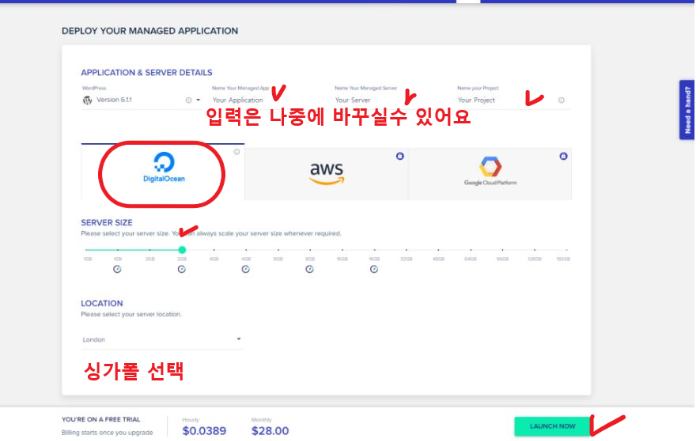
Task: Select the Google Cloud Platform tab
Action: click(490, 174)
